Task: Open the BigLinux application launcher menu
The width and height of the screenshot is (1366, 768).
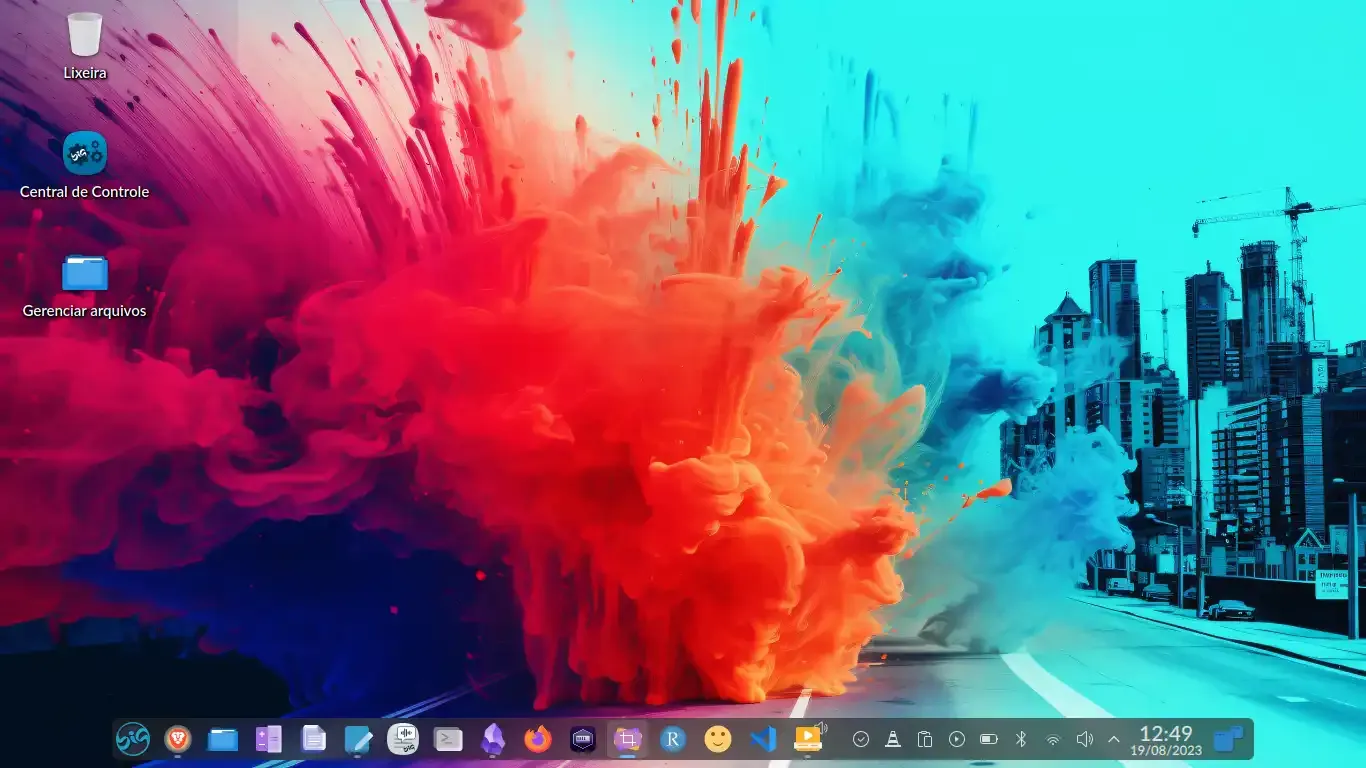Action: click(132, 739)
